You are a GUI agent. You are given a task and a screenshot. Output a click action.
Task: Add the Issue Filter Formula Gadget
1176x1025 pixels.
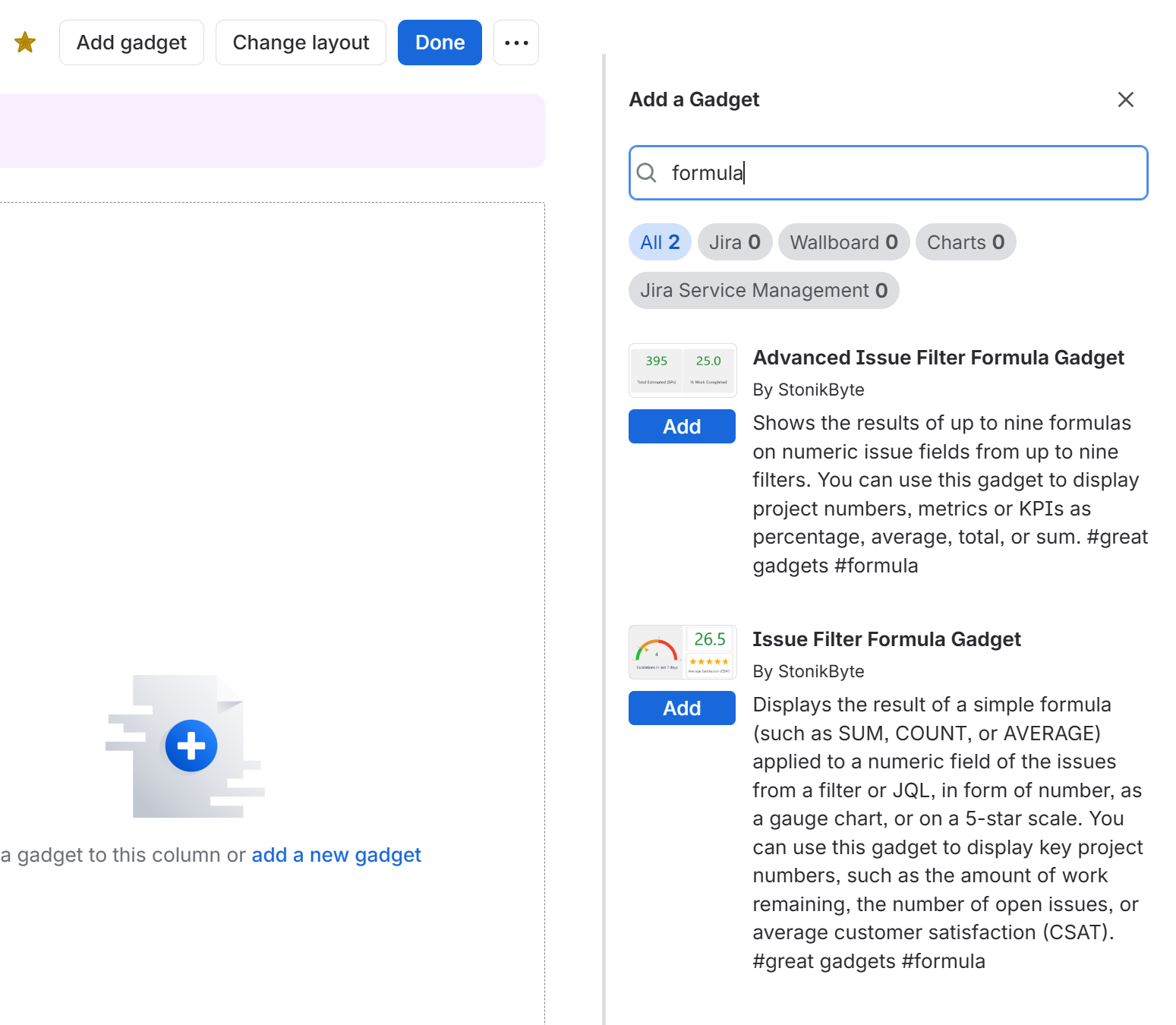[x=682, y=708]
